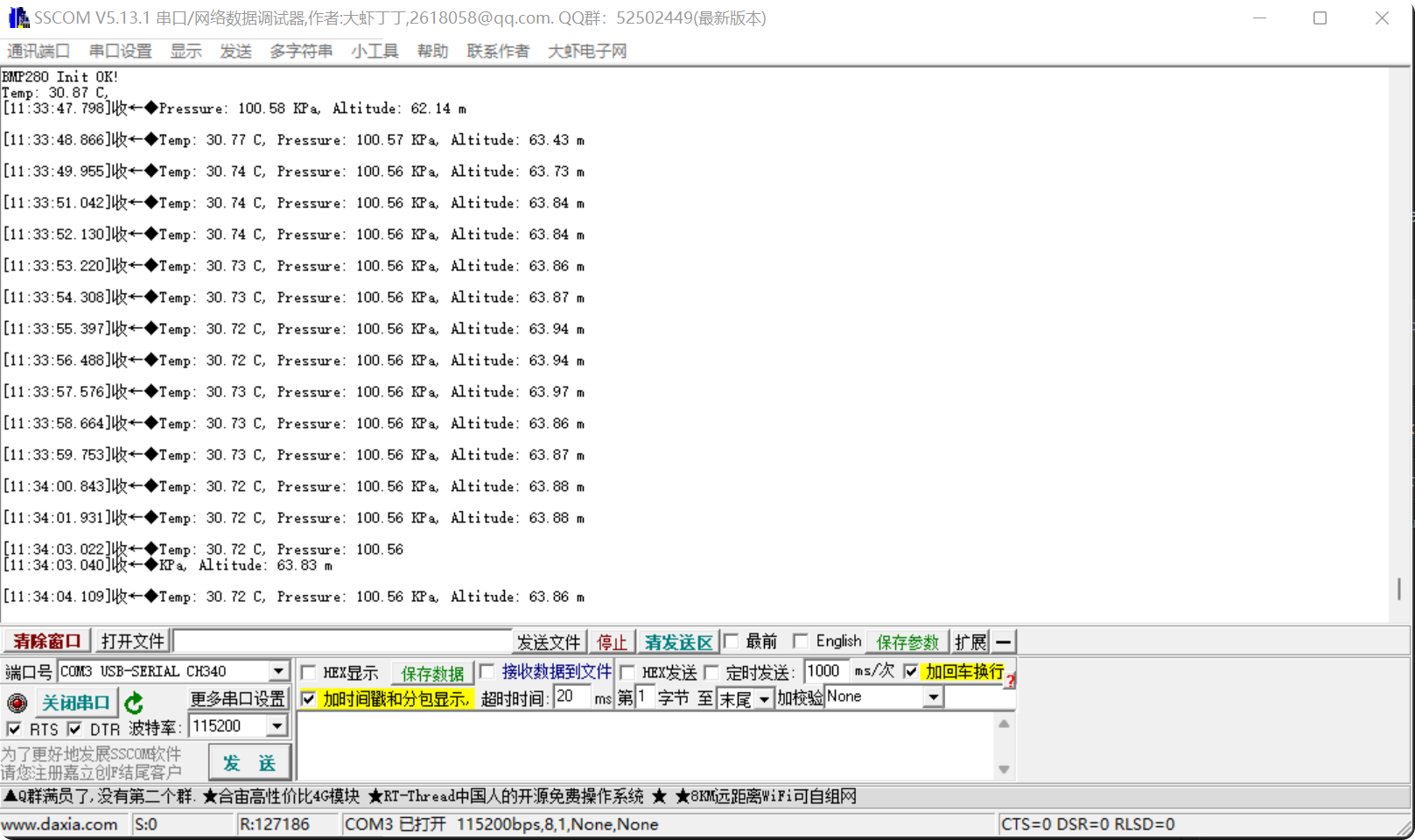Click the 更多串口设置 button
This screenshot has height=840, width=1415.
click(238, 699)
